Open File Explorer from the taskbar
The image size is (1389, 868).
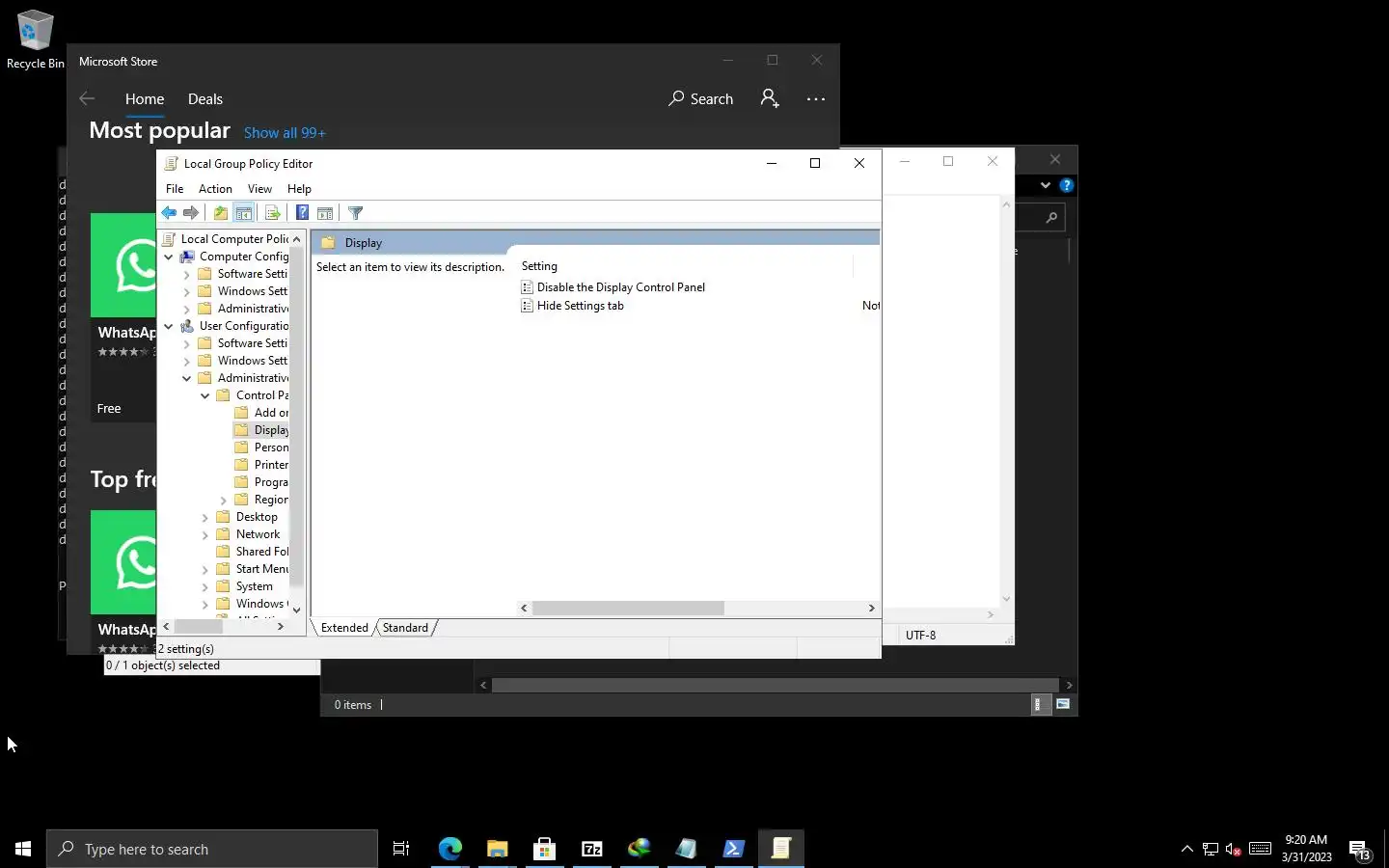(498, 849)
